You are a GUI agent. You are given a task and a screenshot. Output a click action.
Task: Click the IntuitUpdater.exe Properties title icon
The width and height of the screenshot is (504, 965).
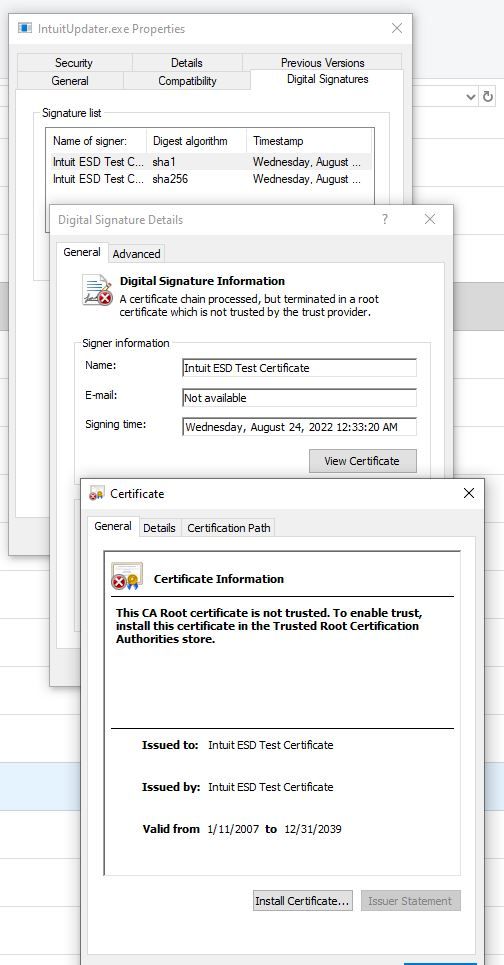point(25,28)
